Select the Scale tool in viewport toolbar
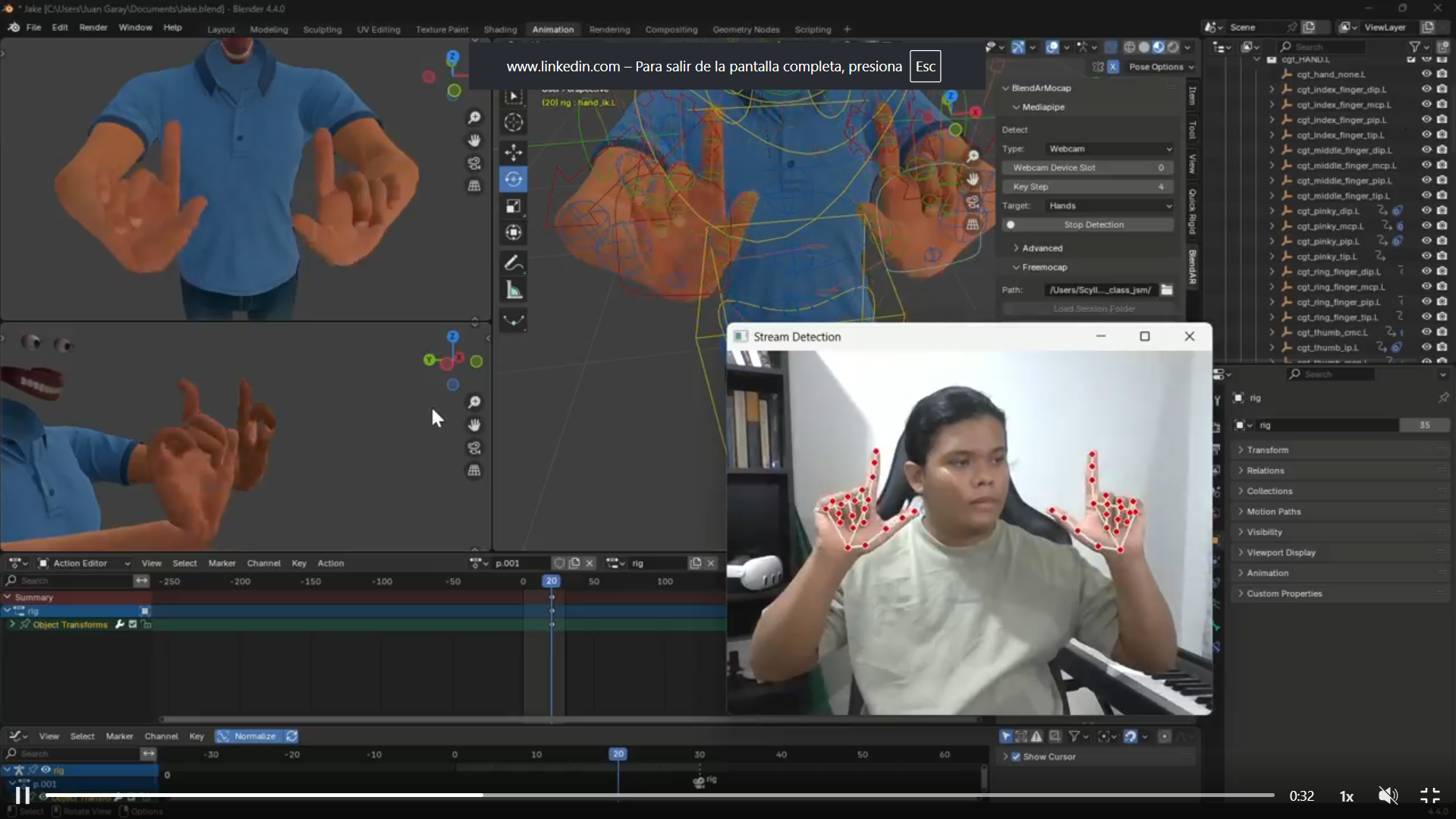1456x819 pixels. (x=514, y=206)
